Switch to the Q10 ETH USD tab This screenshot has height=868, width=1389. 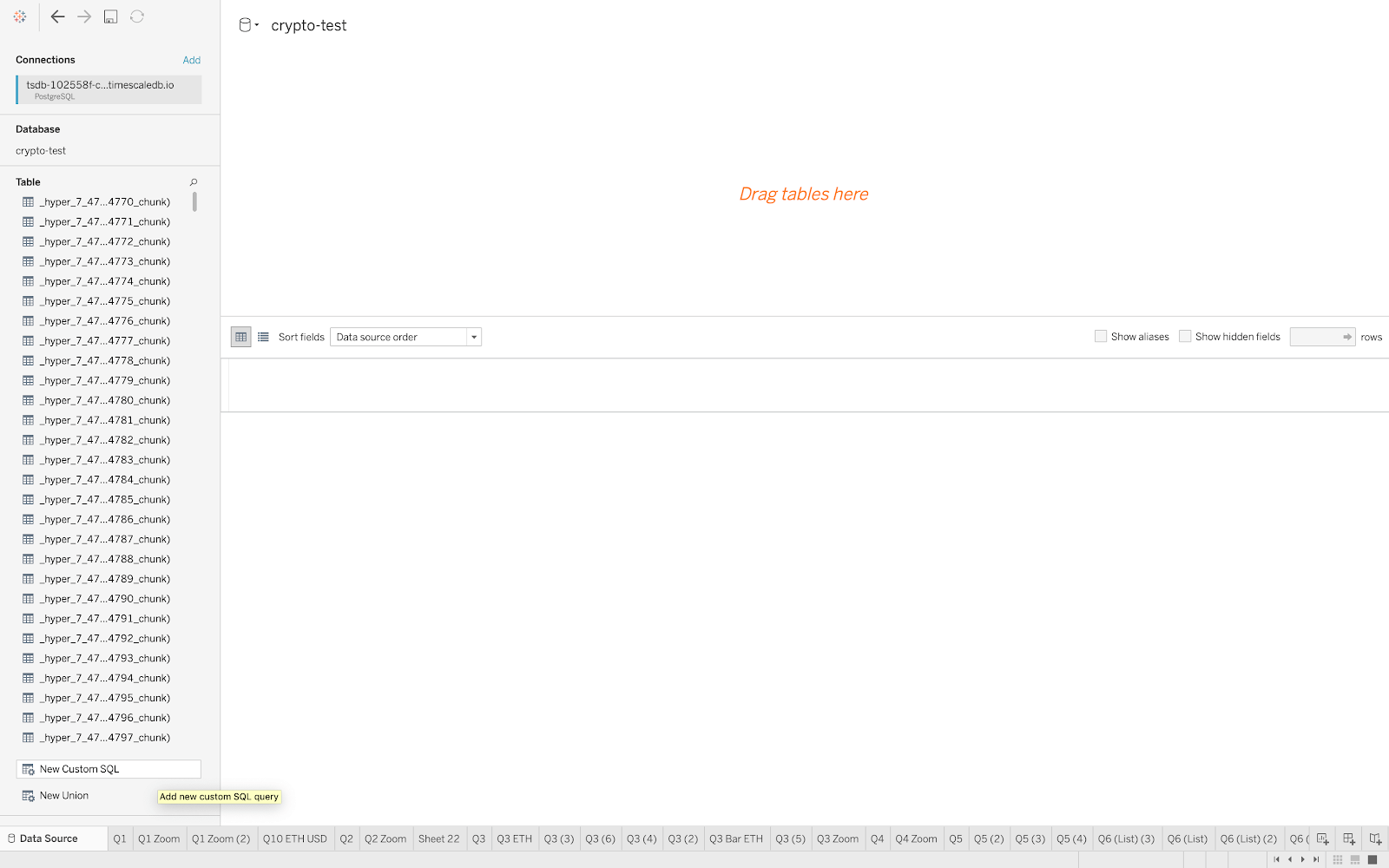294,838
